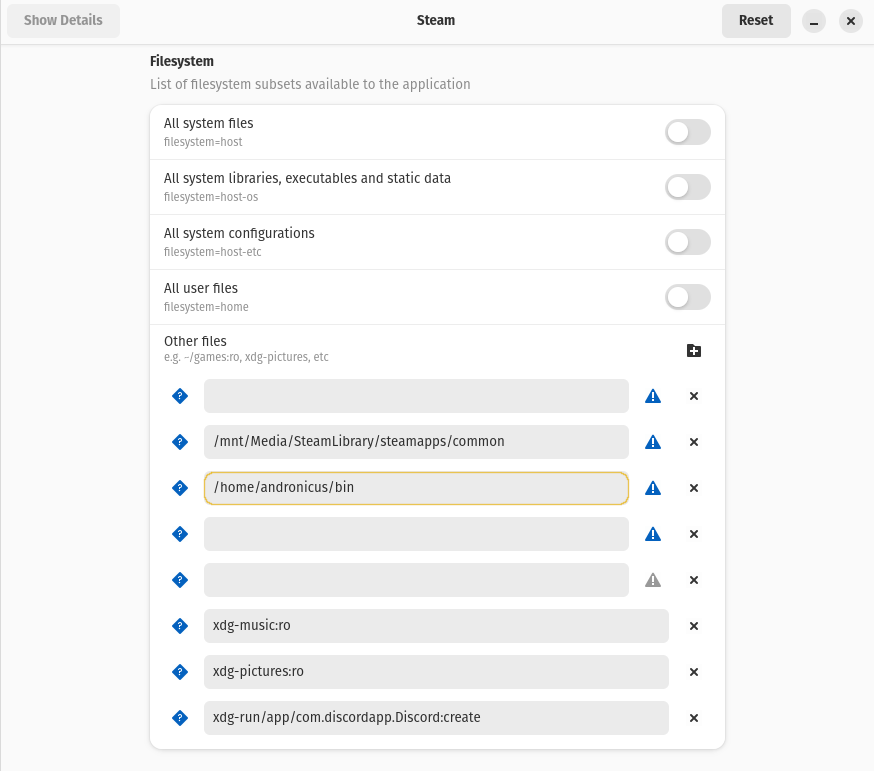Click the grey warning triangle icon
This screenshot has width=874, height=771.
pyautogui.click(x=653, y=580)
